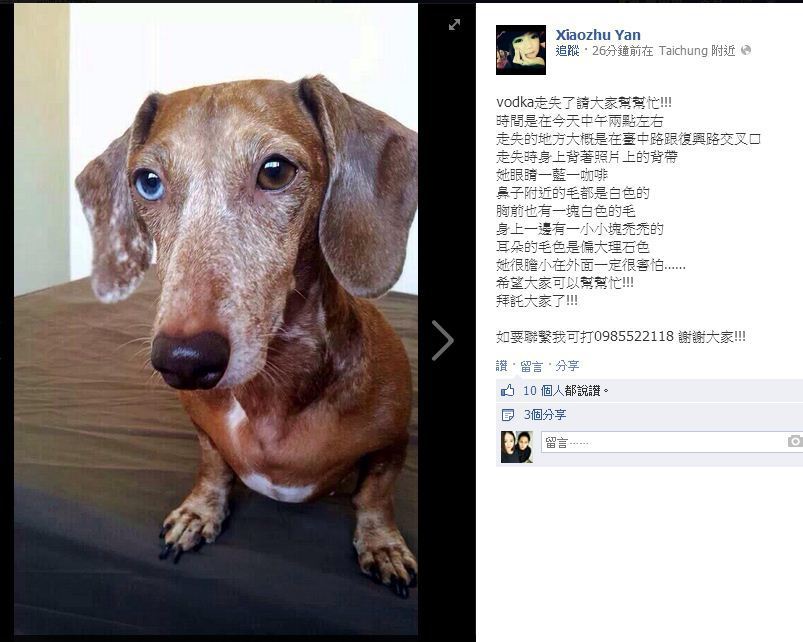Click 讚 to like the post
Image resolution: width=803 pixels, height=642 pixels.
tap(501, 366)
